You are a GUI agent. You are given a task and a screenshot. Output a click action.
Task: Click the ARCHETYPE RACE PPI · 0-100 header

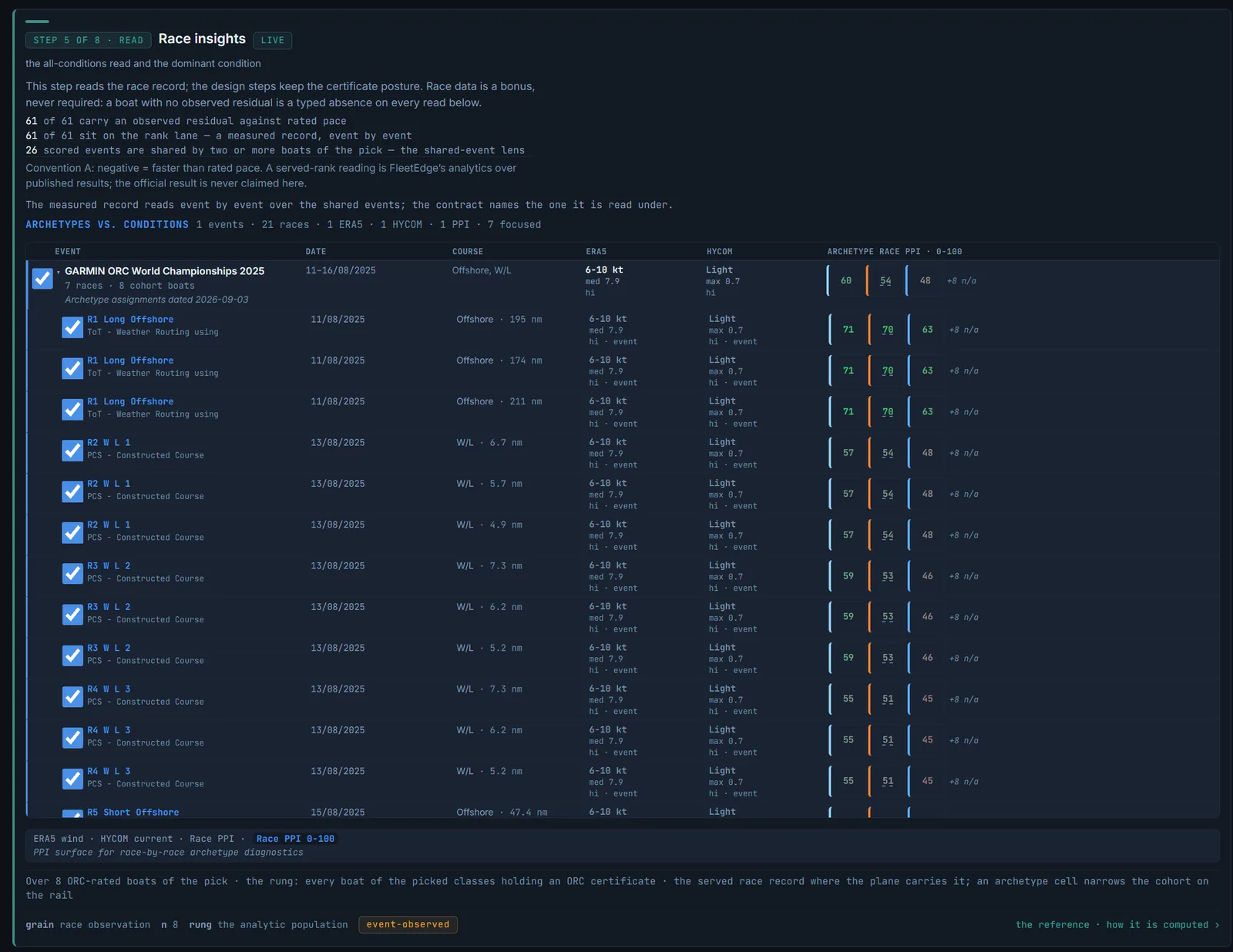click(x=895, y=252)
